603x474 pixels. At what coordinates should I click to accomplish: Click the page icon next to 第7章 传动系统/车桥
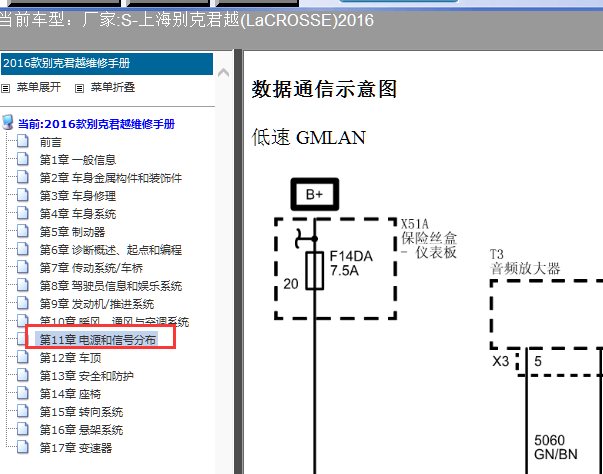point(23,267)
